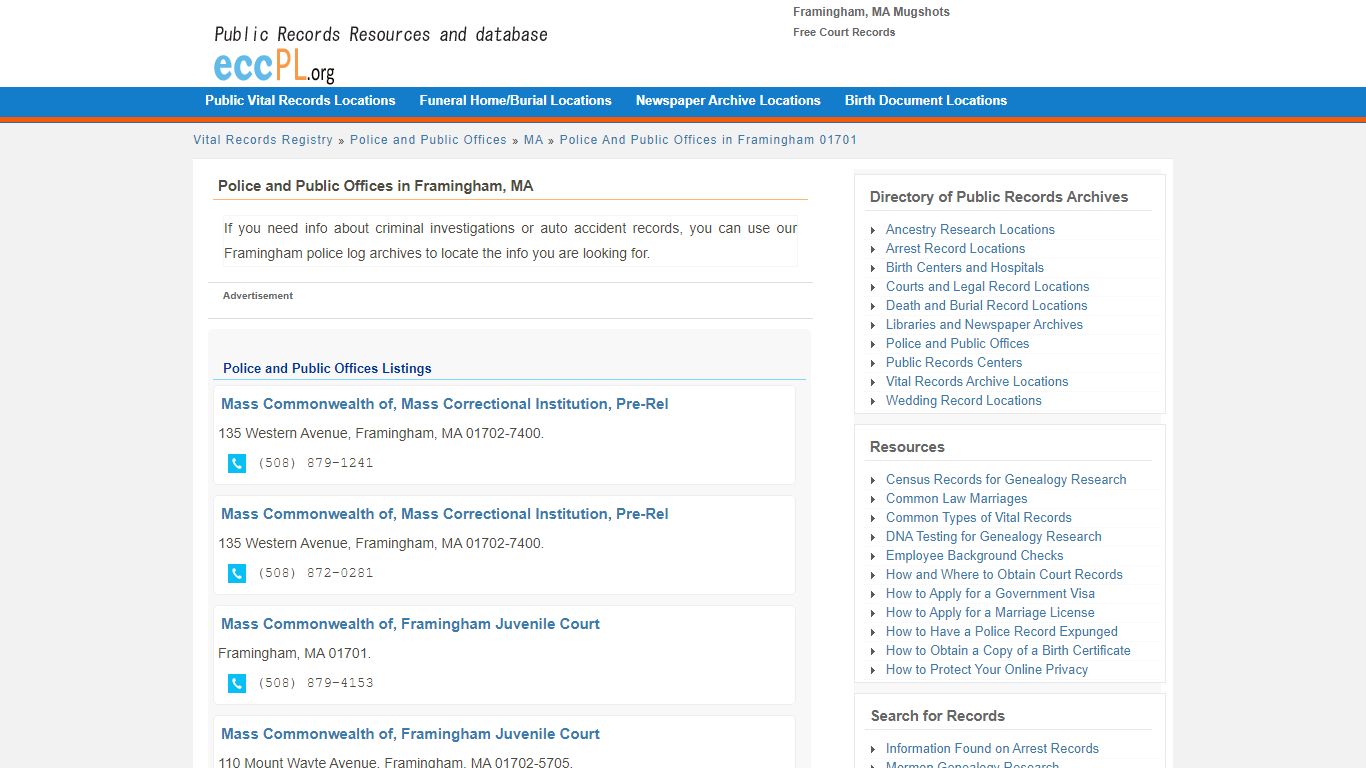Click first 135 Western Avenue address text

click(381, 434)
